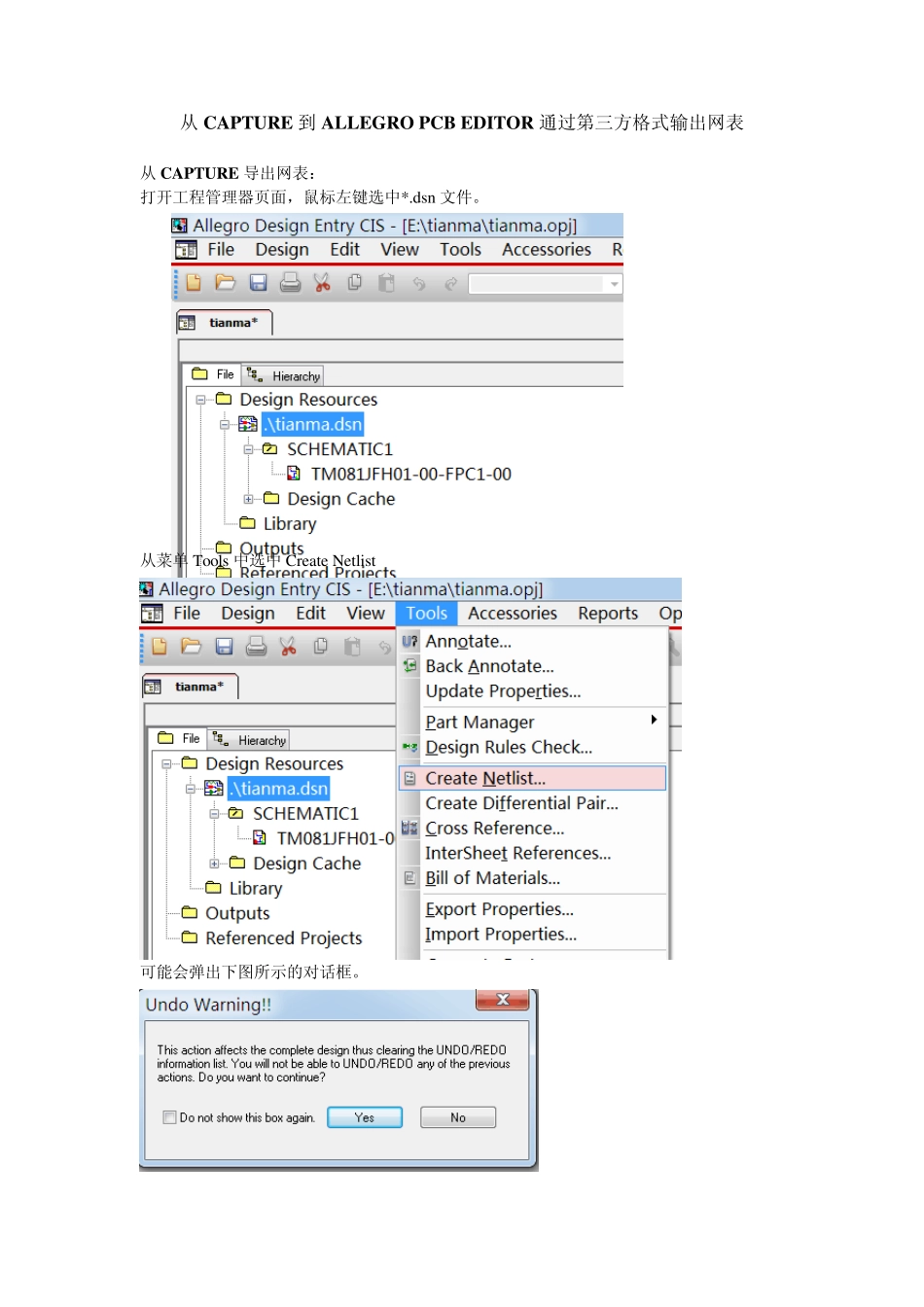The height and width of the screenshot is (1307, 924).
Task: Open Part Manager submenu arrow
Action: point(654,720)
